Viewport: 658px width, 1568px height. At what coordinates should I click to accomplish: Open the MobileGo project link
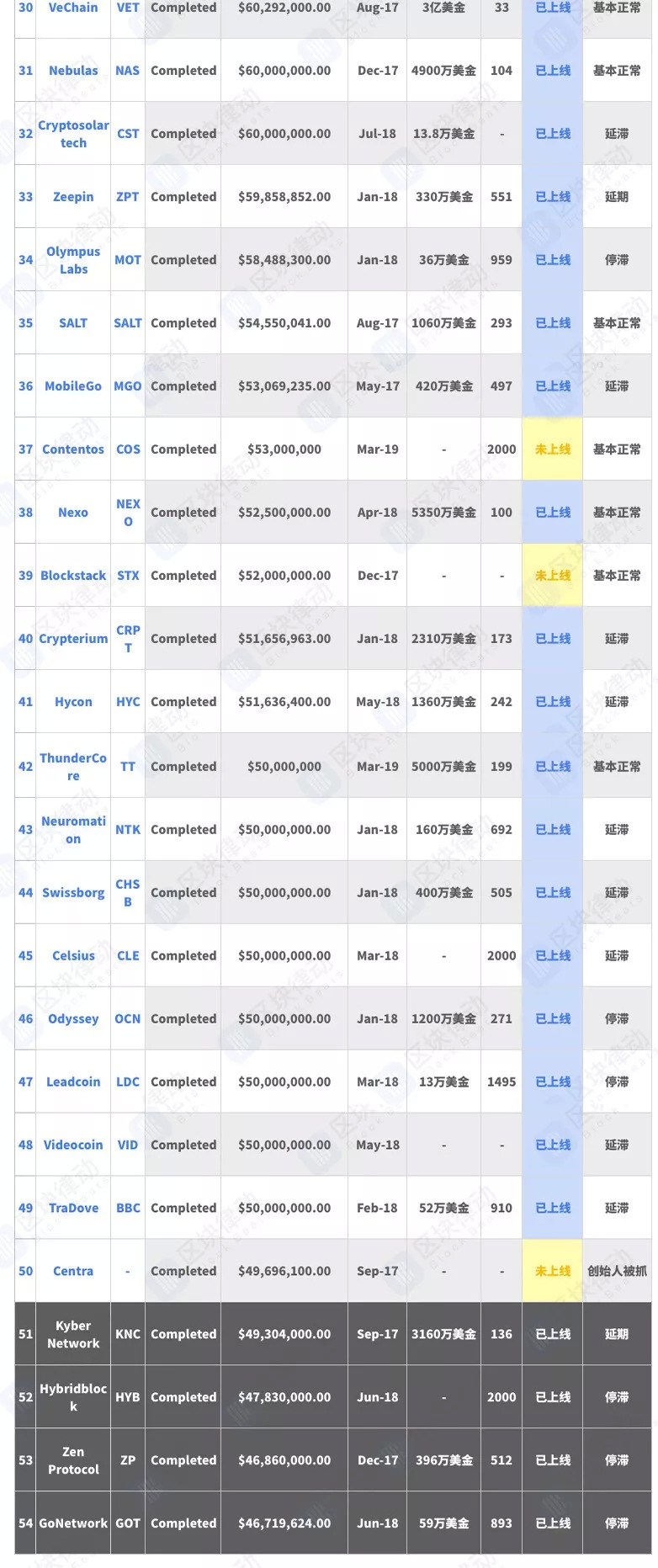73,386
